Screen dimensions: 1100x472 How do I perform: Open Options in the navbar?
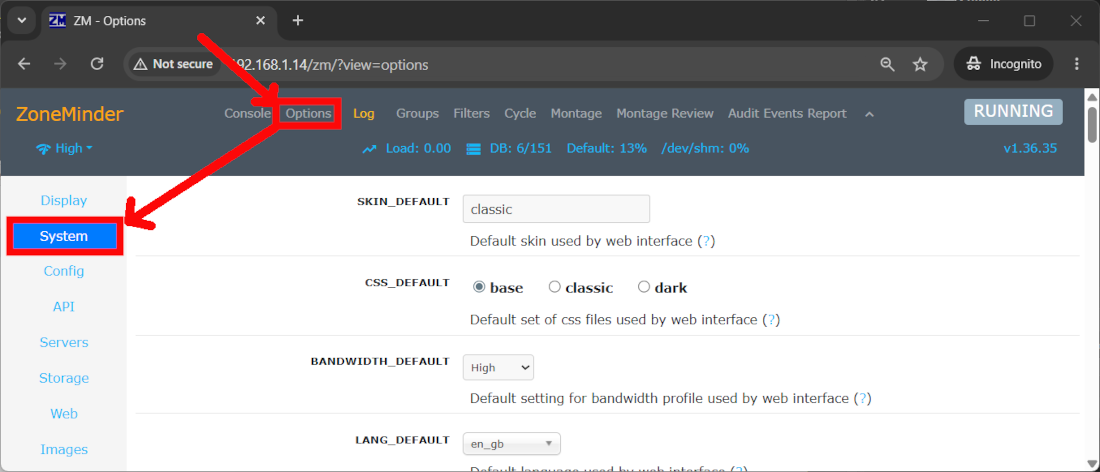(x=309, y=114)
